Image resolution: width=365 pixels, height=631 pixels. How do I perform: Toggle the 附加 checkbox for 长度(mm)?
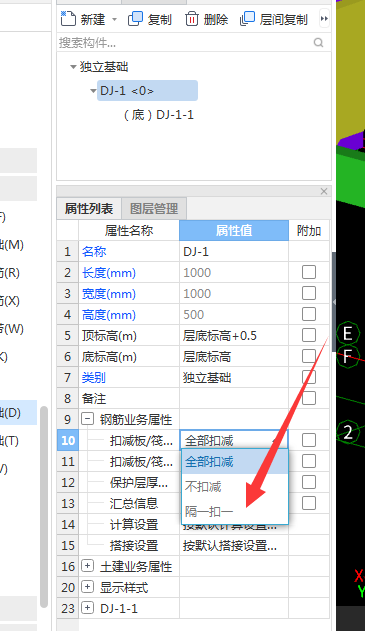click(x=309, y=272)
